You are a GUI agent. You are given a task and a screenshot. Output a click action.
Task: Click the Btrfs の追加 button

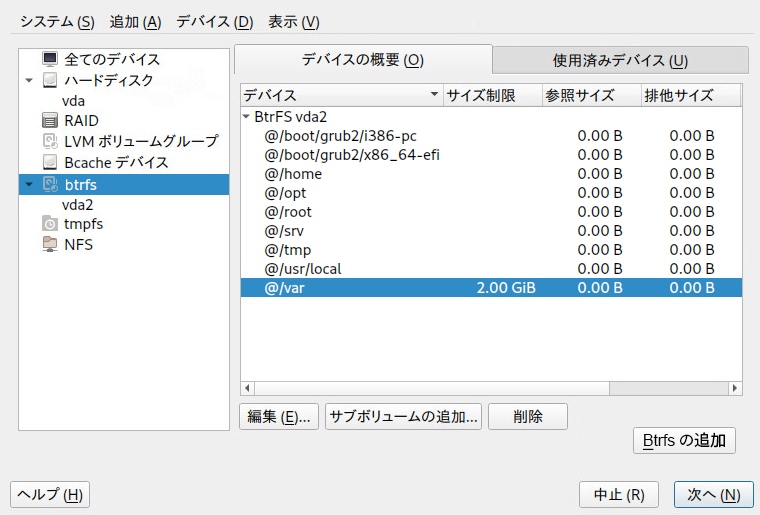point(684,440)
